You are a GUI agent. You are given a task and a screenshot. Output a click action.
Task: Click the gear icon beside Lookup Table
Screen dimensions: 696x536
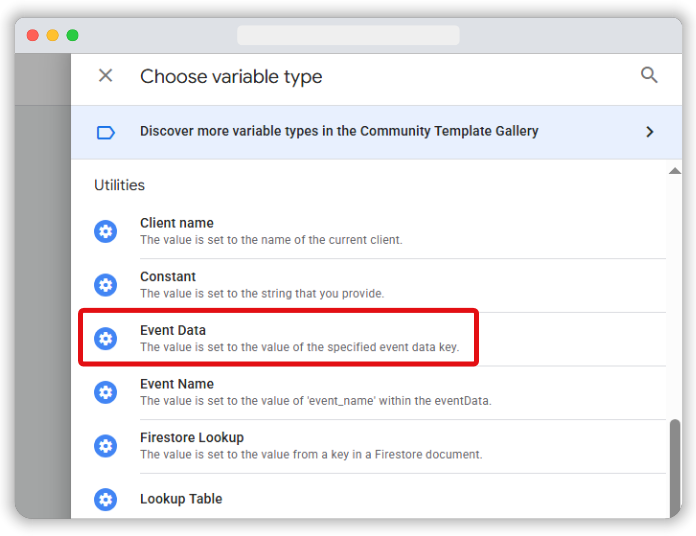pos(106,500)
